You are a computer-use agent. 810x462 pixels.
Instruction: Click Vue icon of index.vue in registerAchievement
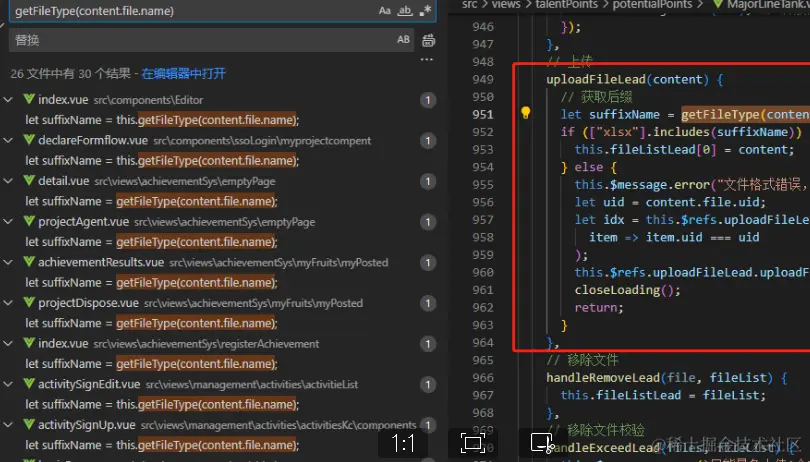(x=29, y=343)
